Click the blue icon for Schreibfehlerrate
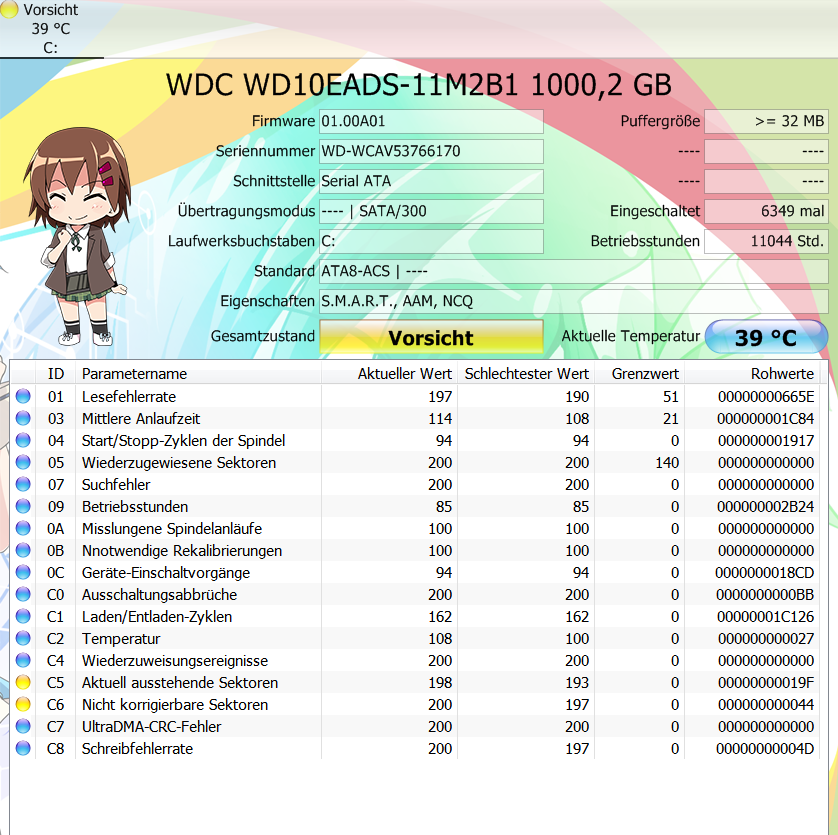 click(23, 748)
